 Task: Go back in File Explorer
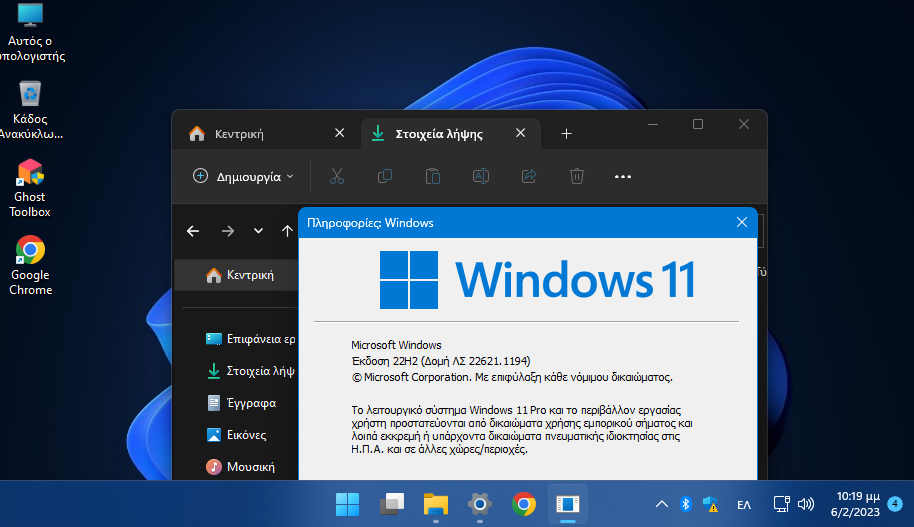193,231
